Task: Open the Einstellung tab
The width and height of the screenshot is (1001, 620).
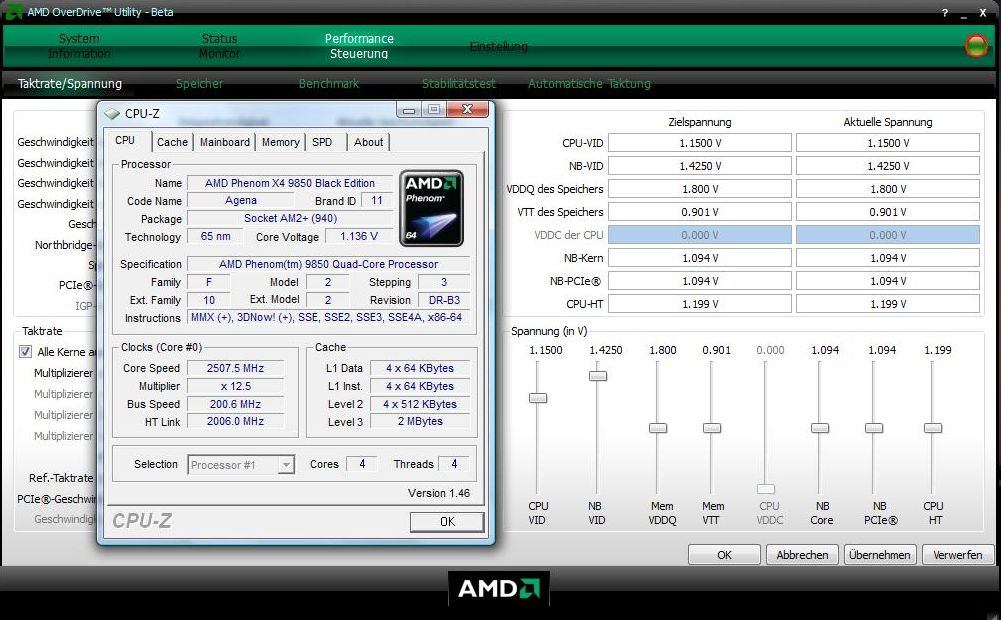Action: click(x=499, y=47)
